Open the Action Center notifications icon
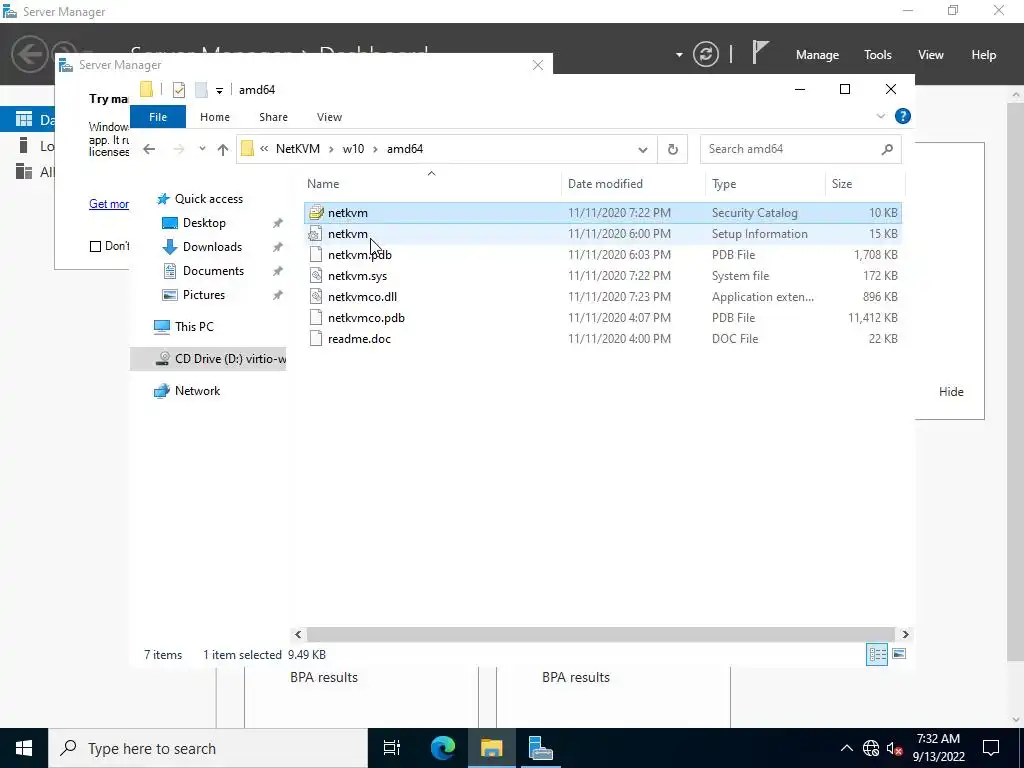 pyautogui.click(x=991, y=748)
